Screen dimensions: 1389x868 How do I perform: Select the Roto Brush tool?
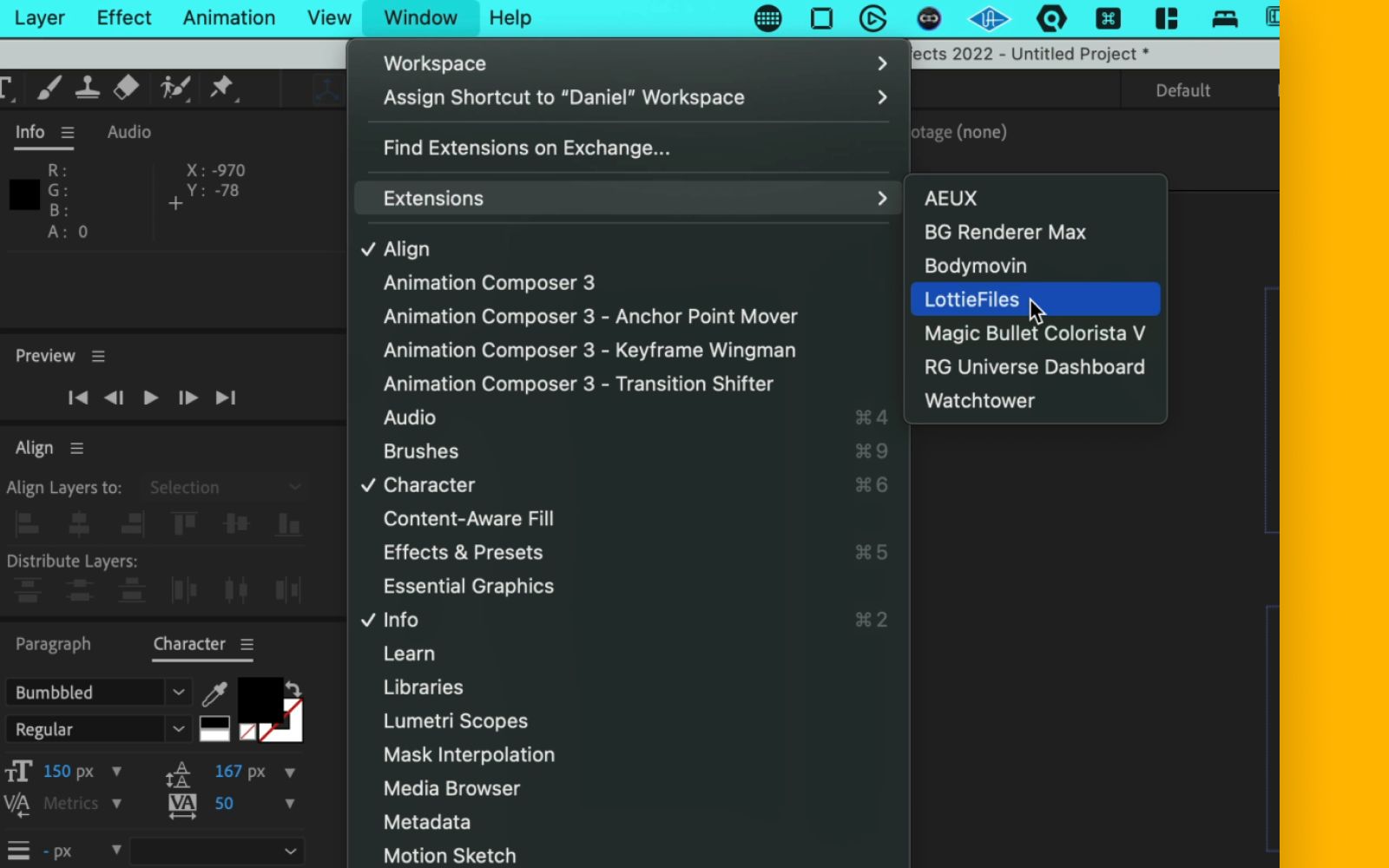175,88
